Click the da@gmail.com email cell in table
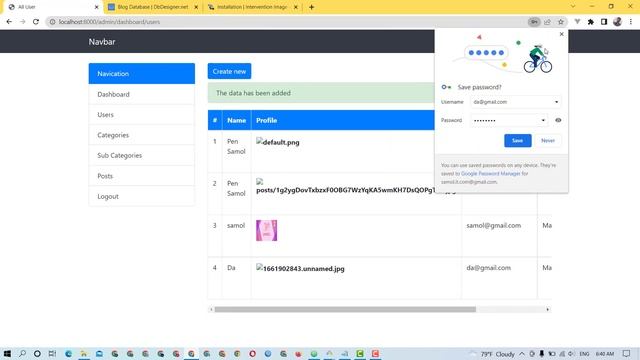 tap(489, 268)
